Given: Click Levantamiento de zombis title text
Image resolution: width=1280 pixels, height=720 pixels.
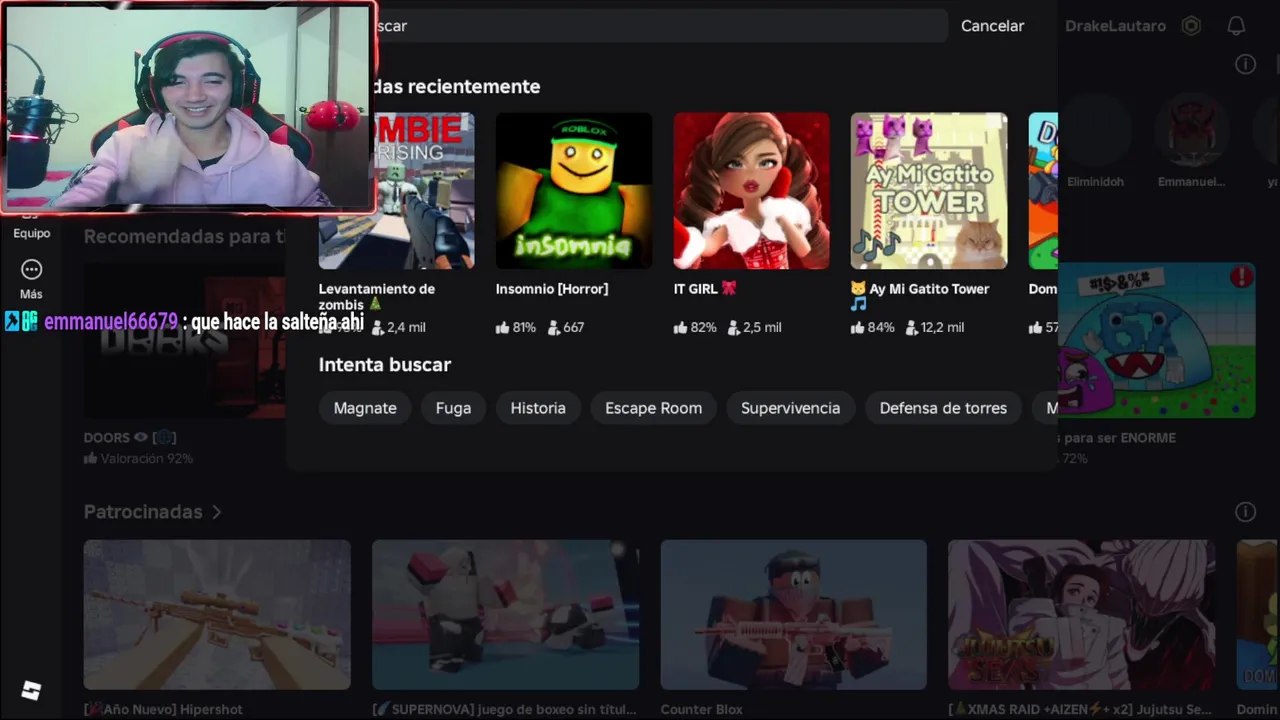Looking at the screenshot, I should click(x=377, y=296).
